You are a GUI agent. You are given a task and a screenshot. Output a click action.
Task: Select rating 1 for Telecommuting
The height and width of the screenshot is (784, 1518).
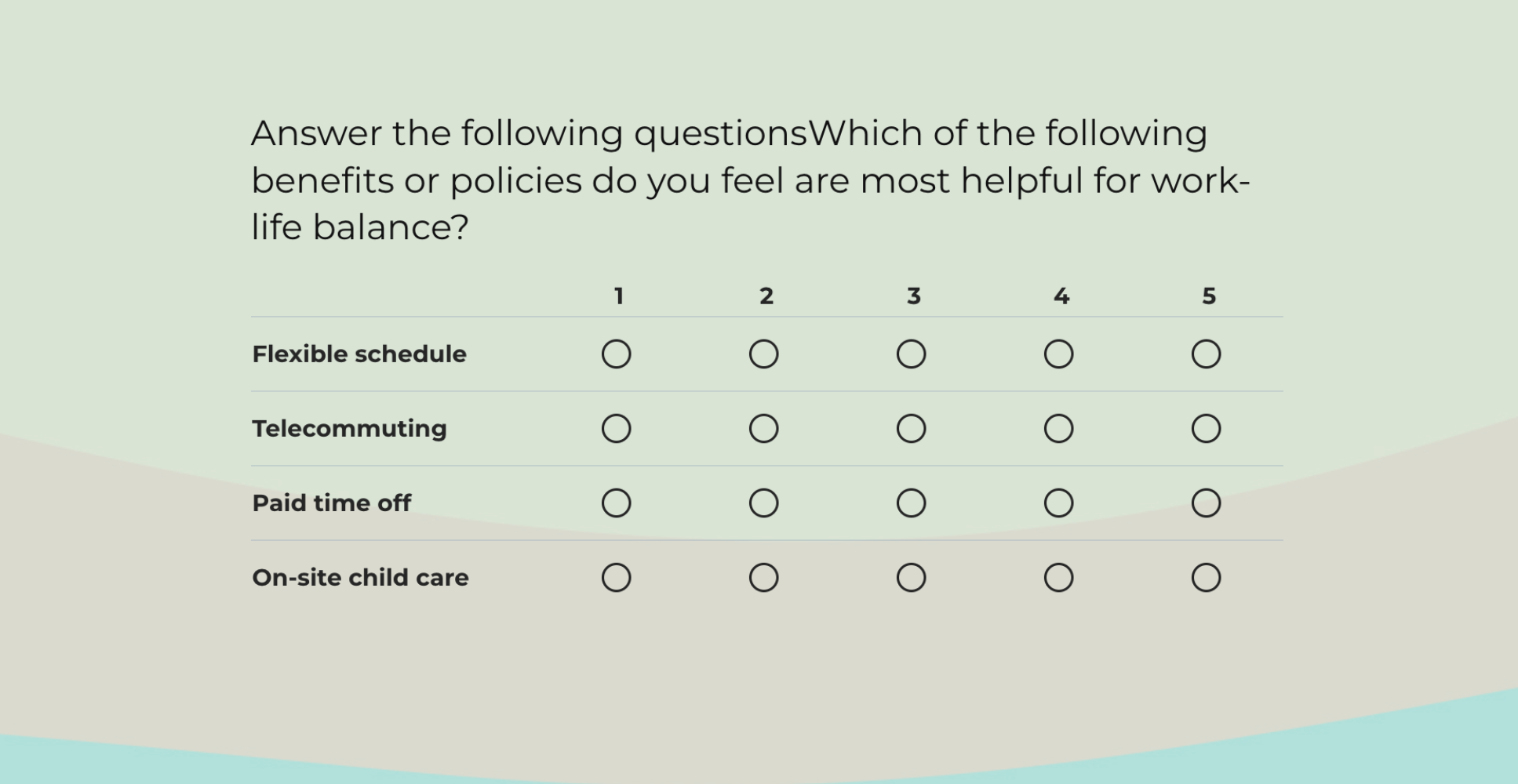point(617,429)
